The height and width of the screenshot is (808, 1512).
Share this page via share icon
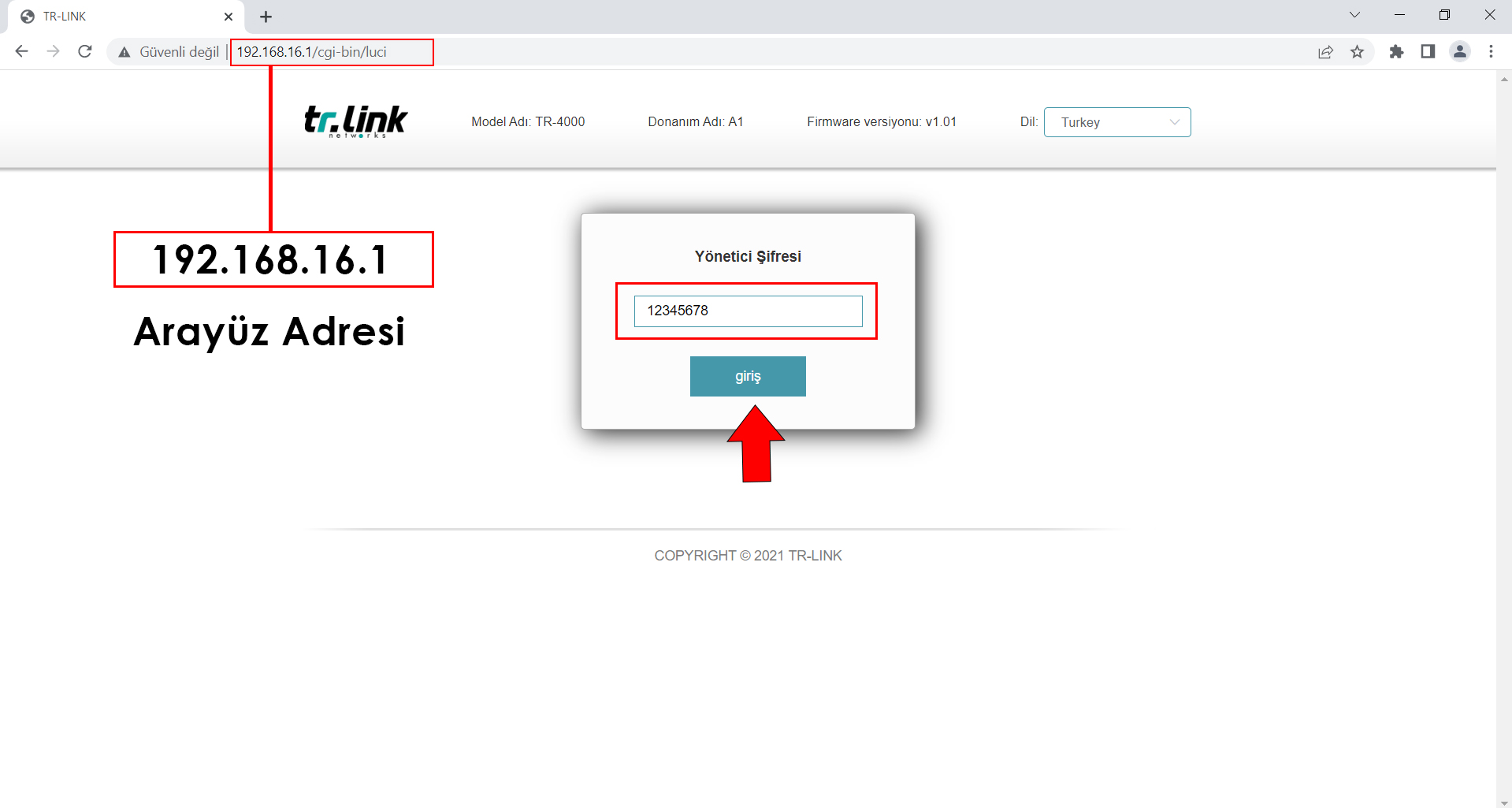coord(1325,52)
